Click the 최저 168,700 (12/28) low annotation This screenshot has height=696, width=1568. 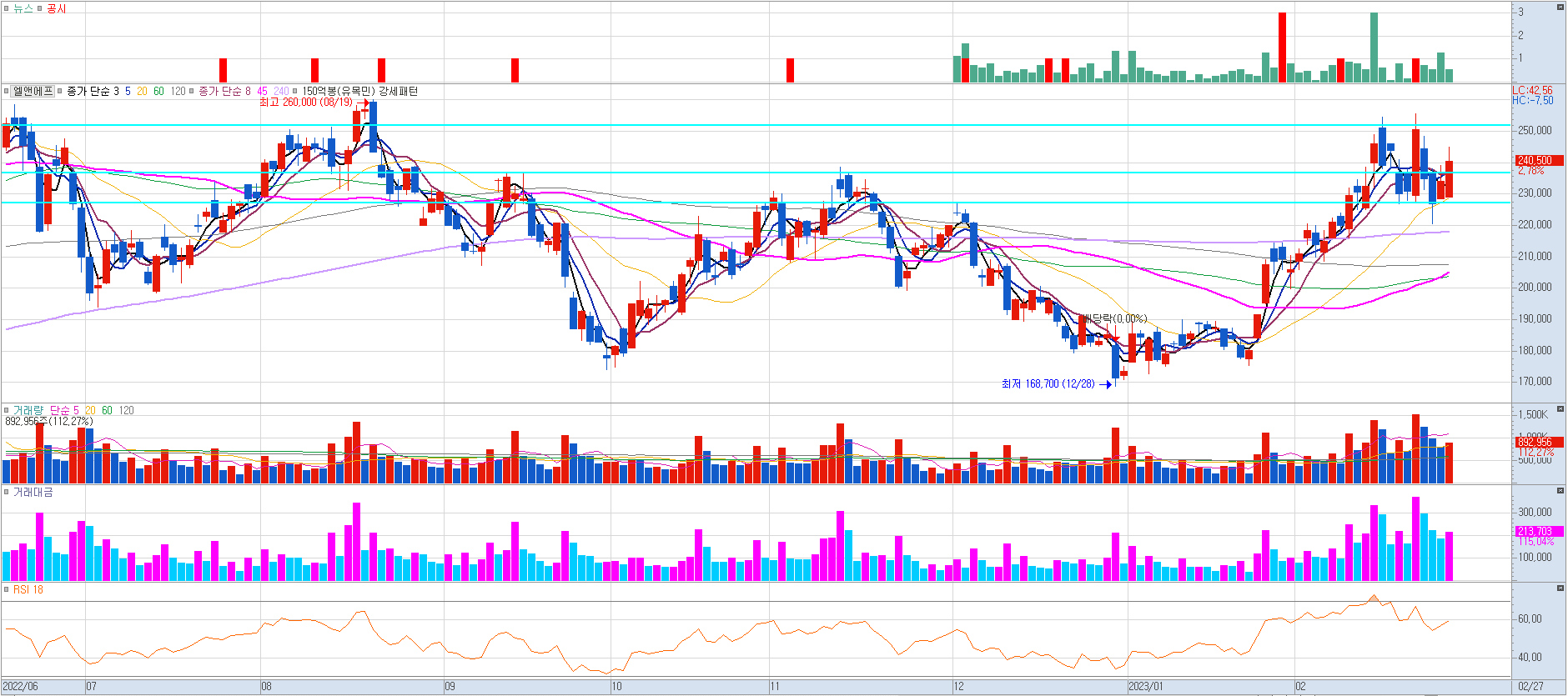(1048, 383)
